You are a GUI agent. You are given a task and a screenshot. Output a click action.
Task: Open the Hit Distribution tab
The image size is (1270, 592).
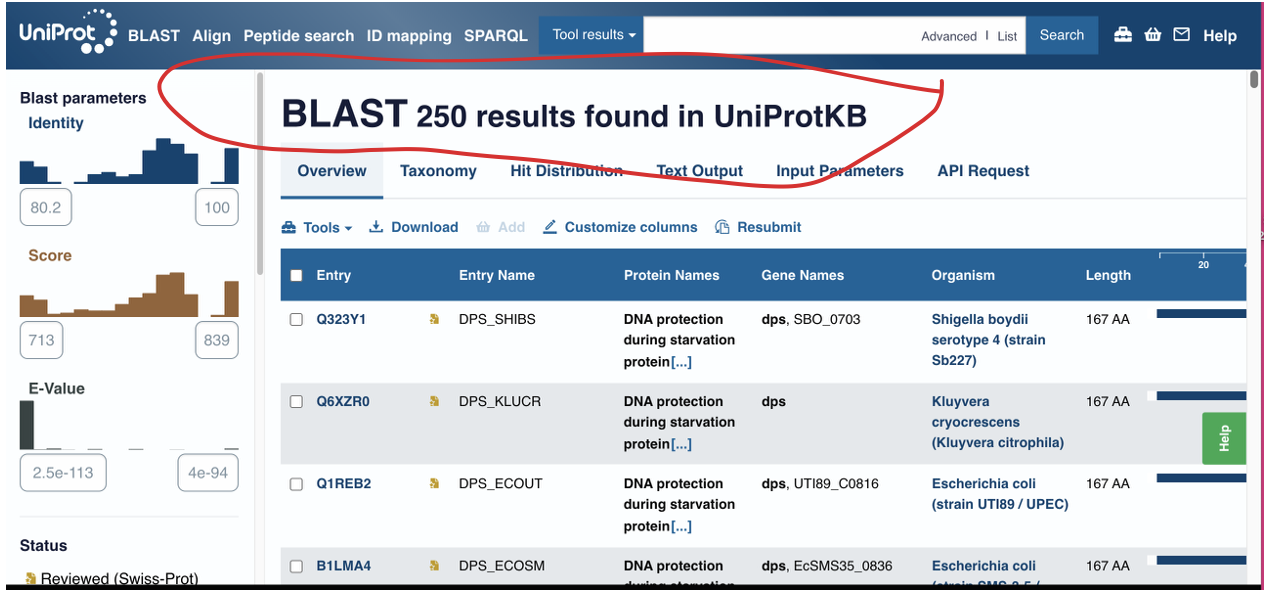pyautogui.click(x=566, y=171)
